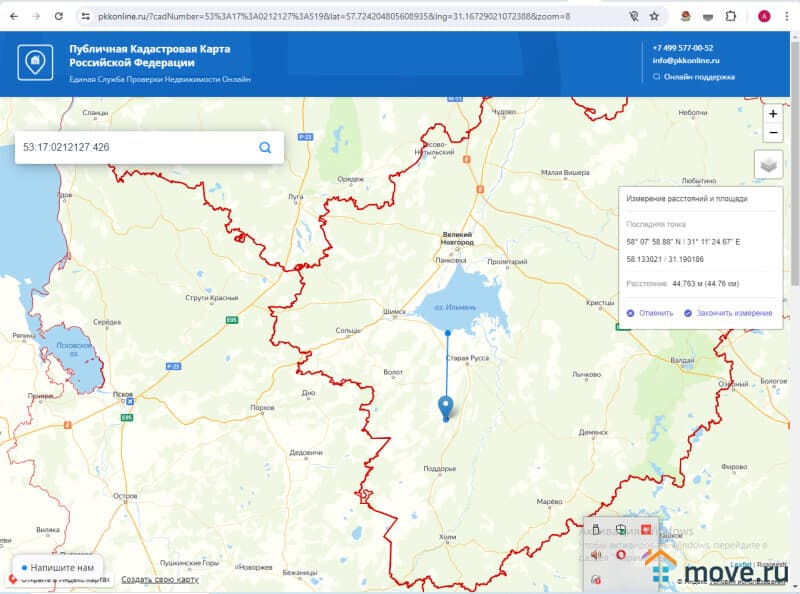The height and width of the screenshot is (594, 800).
Task: Open the Chrome three-dot menu
Action: point(787,16)
